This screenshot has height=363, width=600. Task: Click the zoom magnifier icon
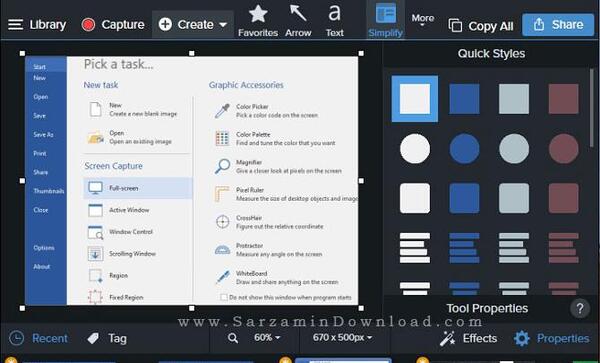click(x=233, y=338)
